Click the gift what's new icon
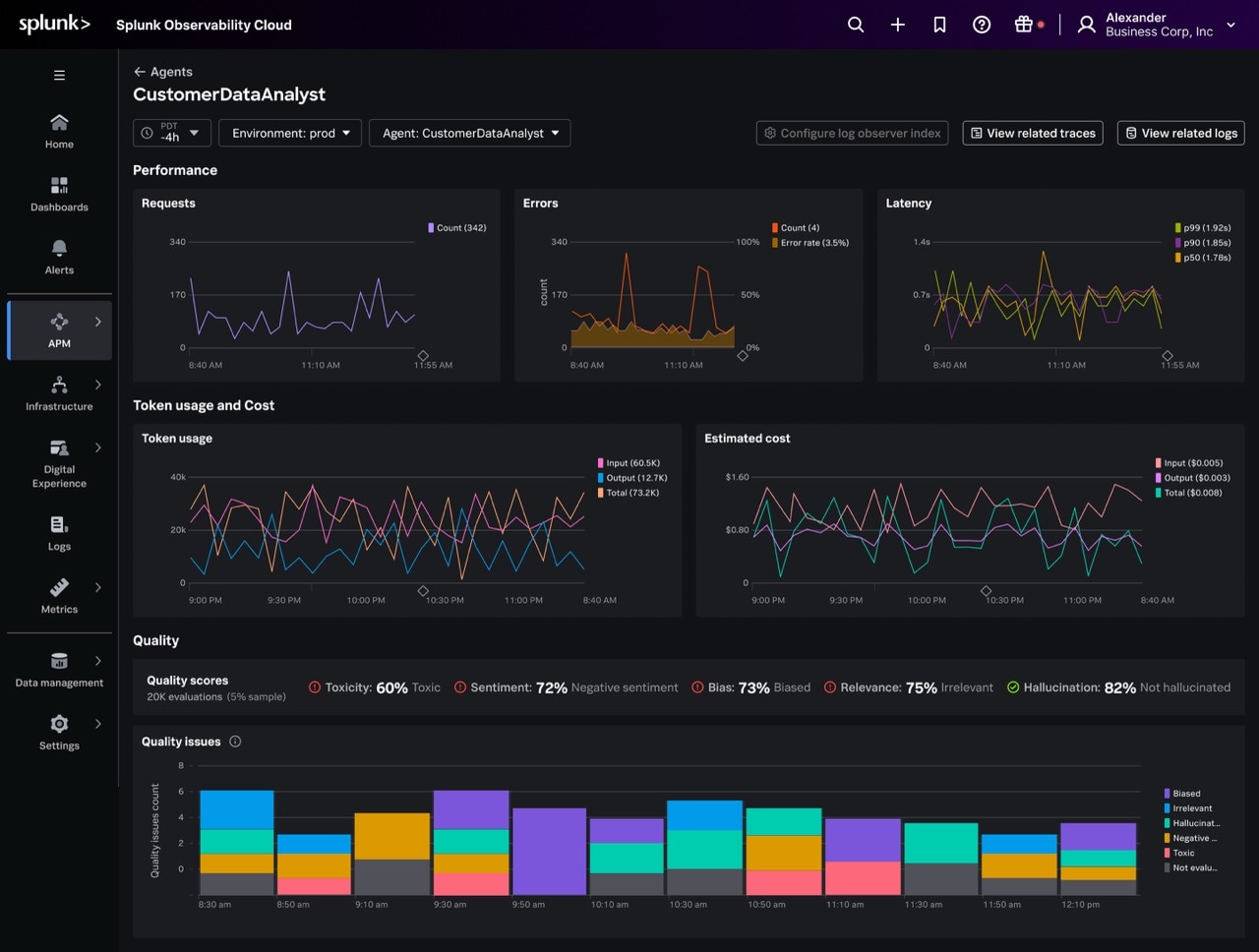This screenshot has width=1259, height=952. click(x=1024, y=25)
